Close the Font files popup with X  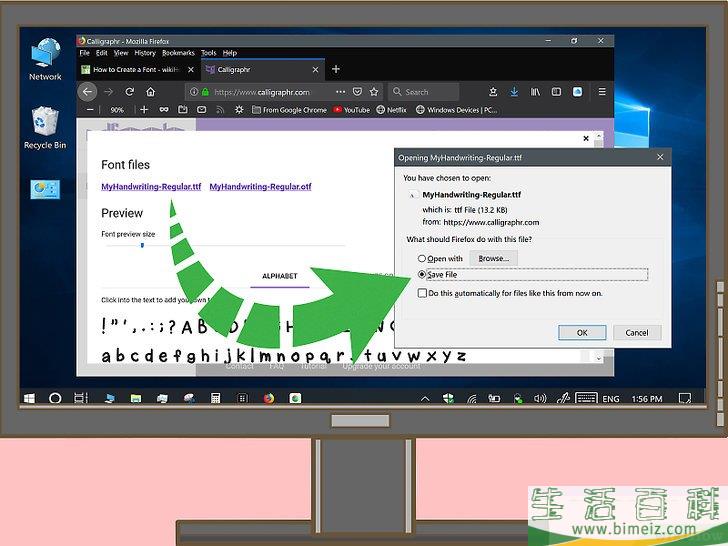point(586,138)
